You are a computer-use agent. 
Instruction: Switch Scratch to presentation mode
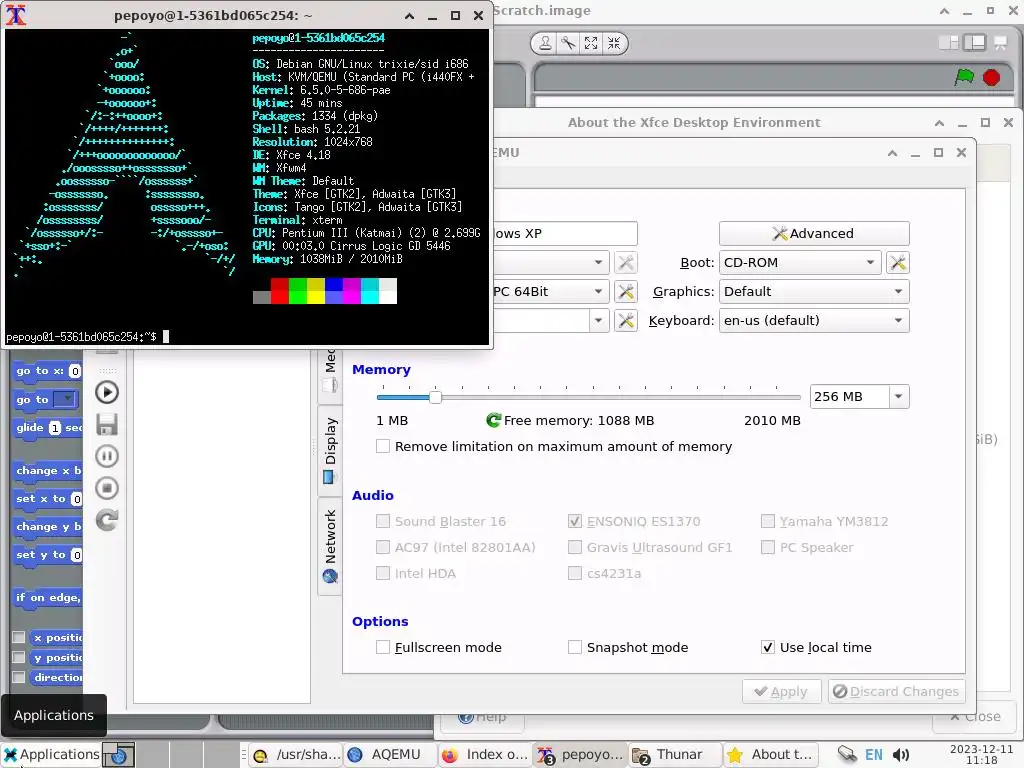click(x=1000, y=42)
